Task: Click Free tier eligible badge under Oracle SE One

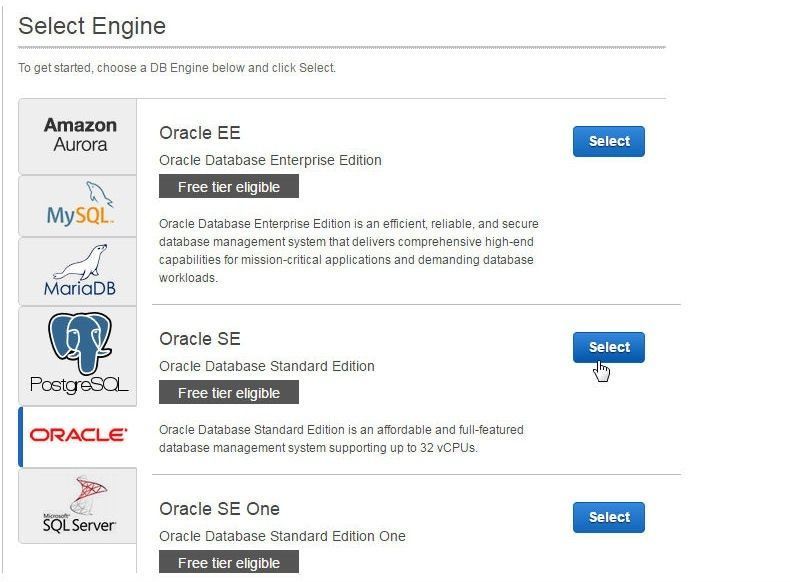Action: [229, 562]
